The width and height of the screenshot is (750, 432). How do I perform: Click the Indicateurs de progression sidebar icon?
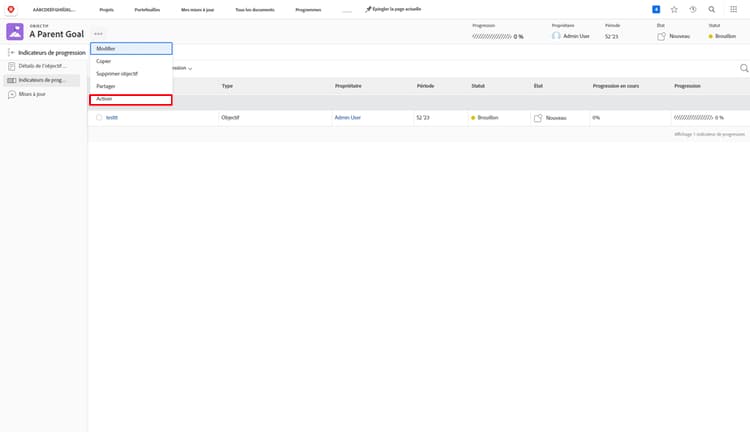point(11,80)
